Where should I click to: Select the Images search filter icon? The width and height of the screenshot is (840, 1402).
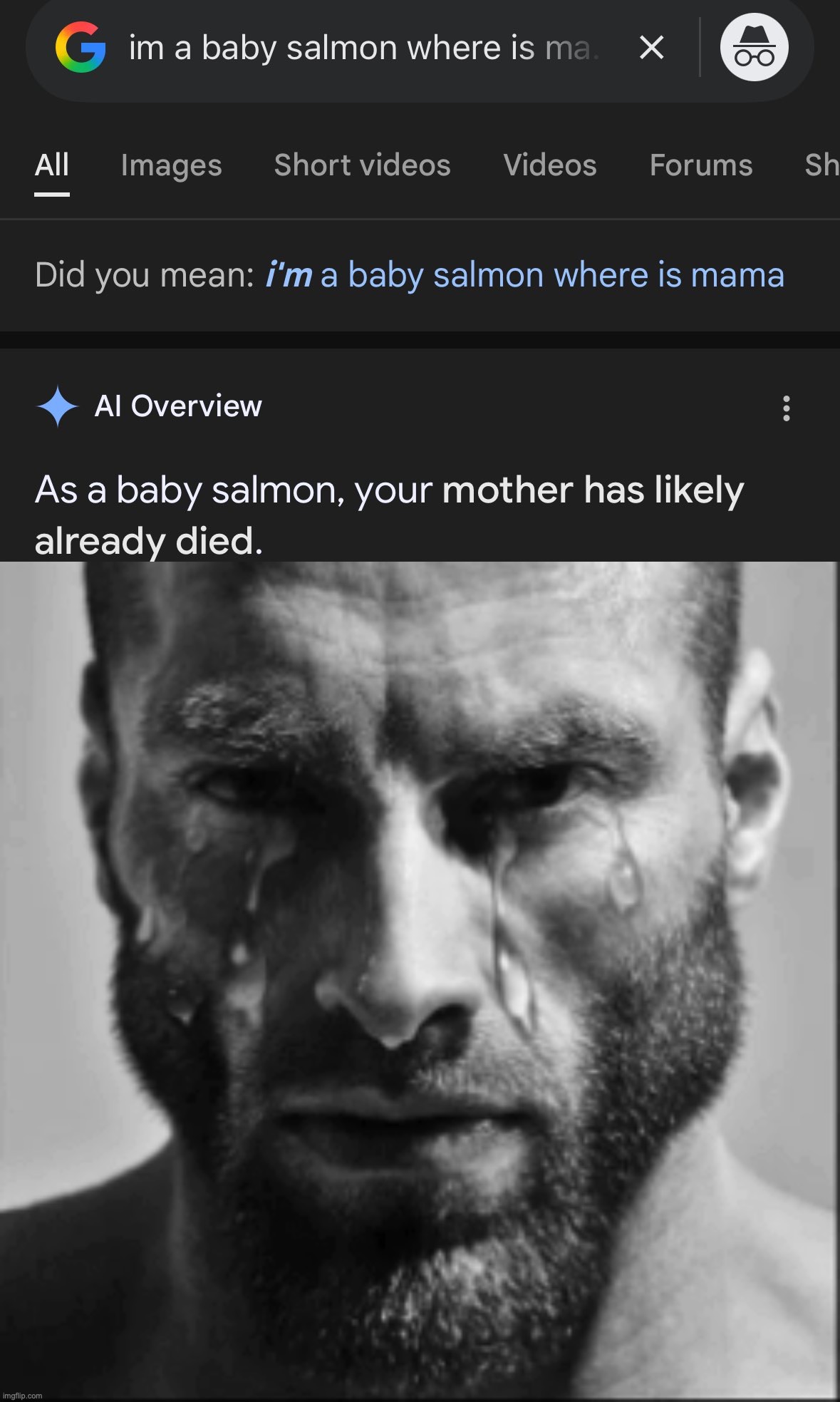point(170,165)
